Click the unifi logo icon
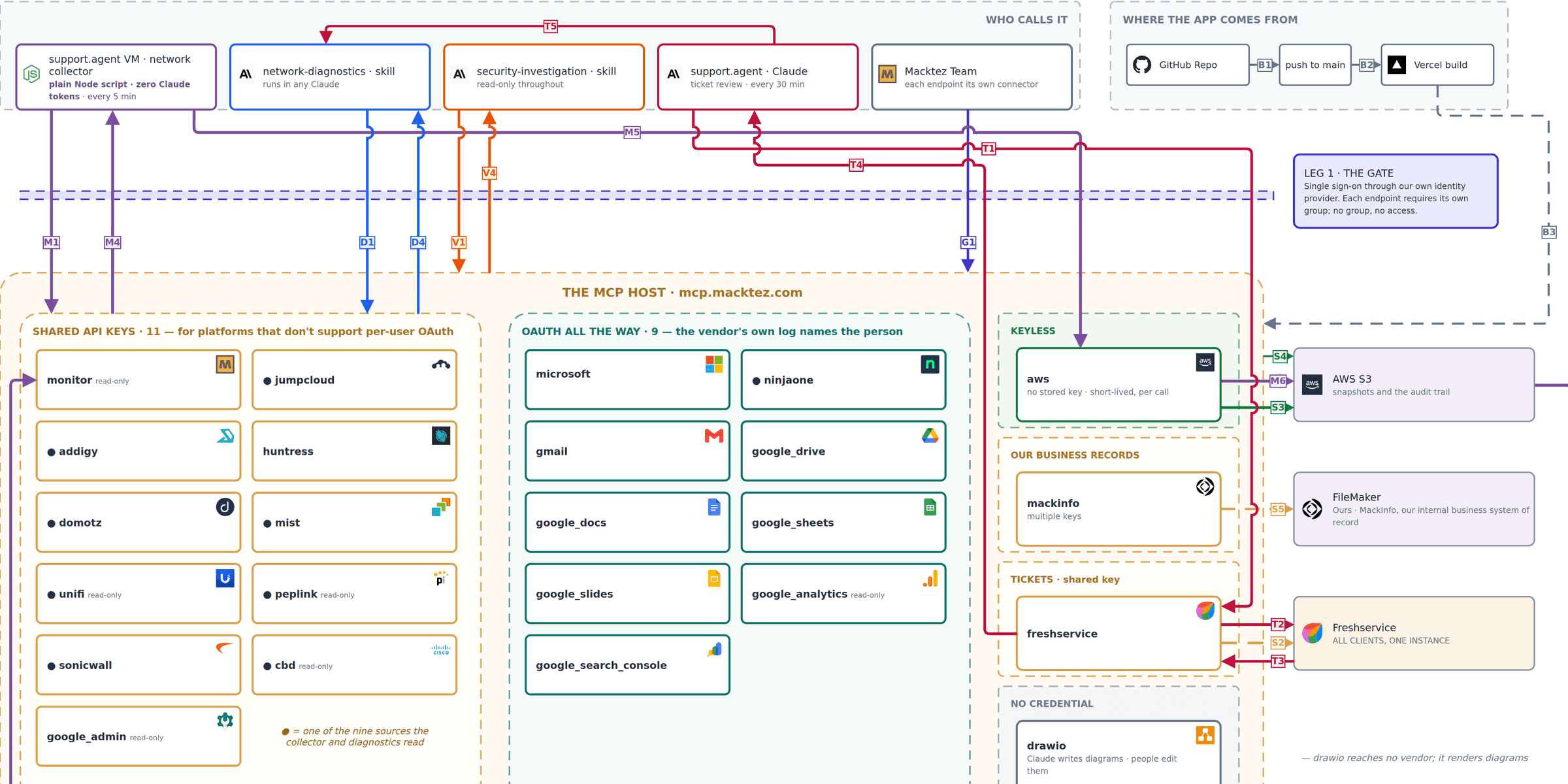Screen dimensions: 1568x784 click(225, 578)
